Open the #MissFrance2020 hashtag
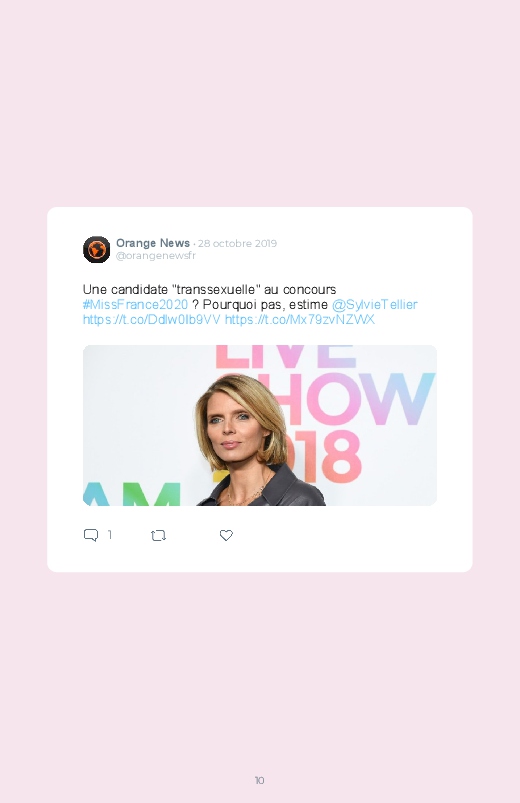Screen dimensions: 520x803 point(135,305)
